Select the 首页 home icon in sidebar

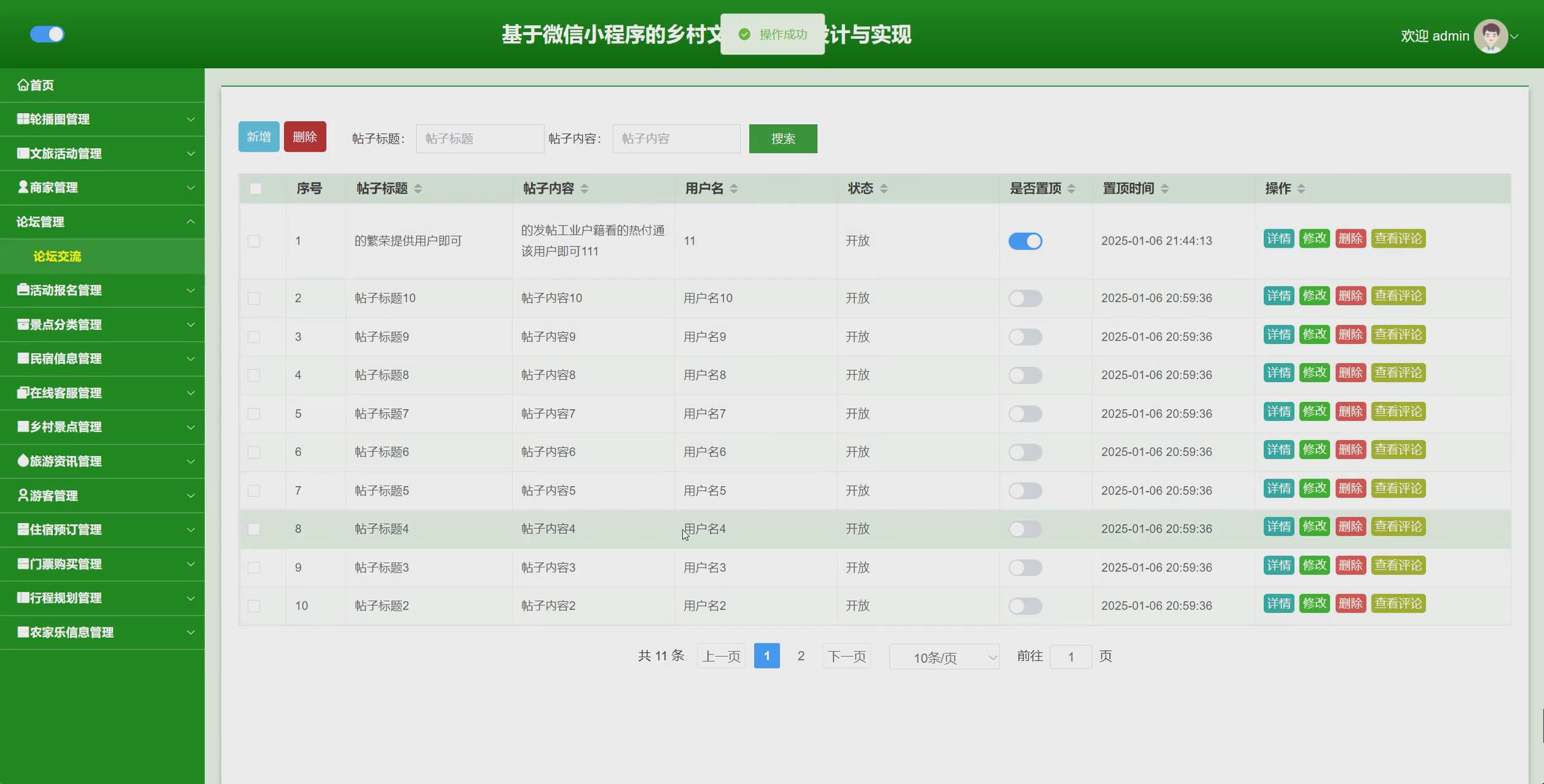click(x=23, y=85)
